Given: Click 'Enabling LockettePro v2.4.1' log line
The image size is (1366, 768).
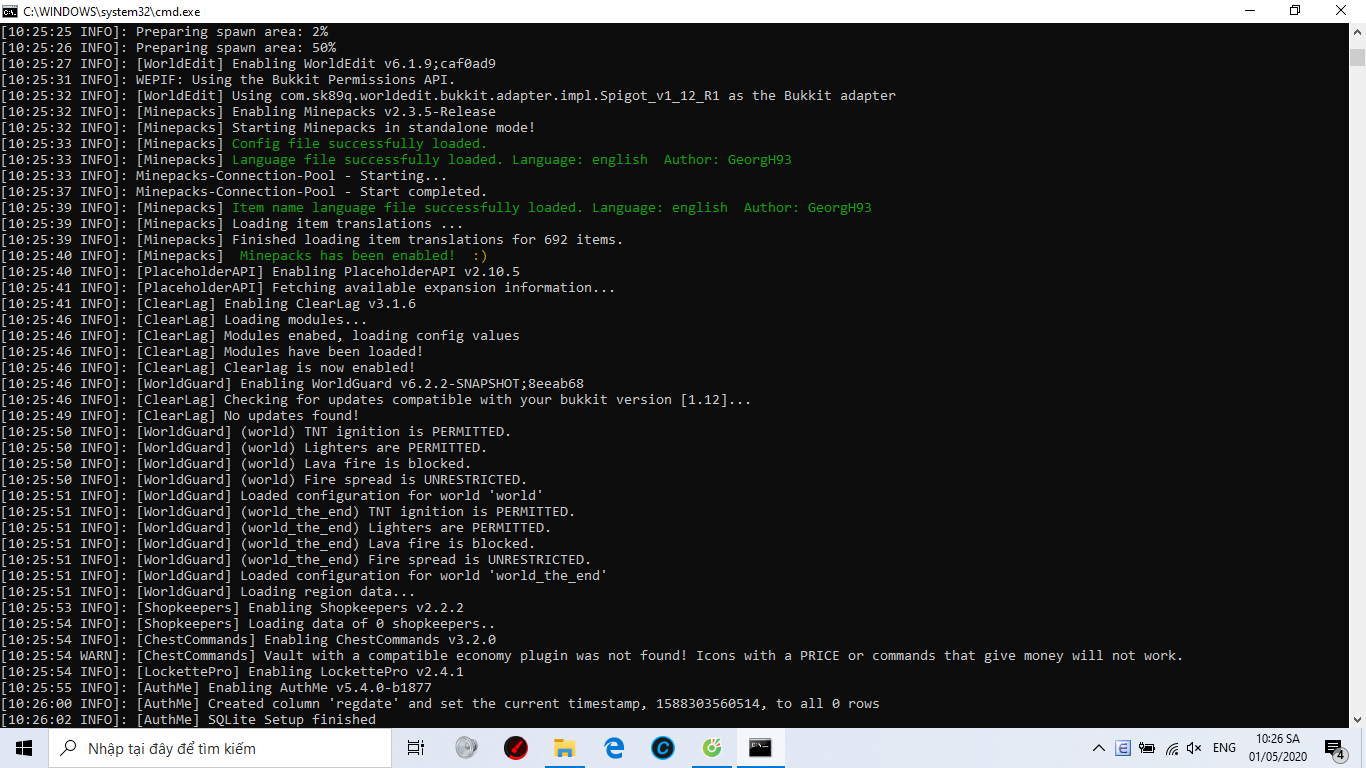Looking at the screenshot, I should pyautogui.click(x=232, y=672).
